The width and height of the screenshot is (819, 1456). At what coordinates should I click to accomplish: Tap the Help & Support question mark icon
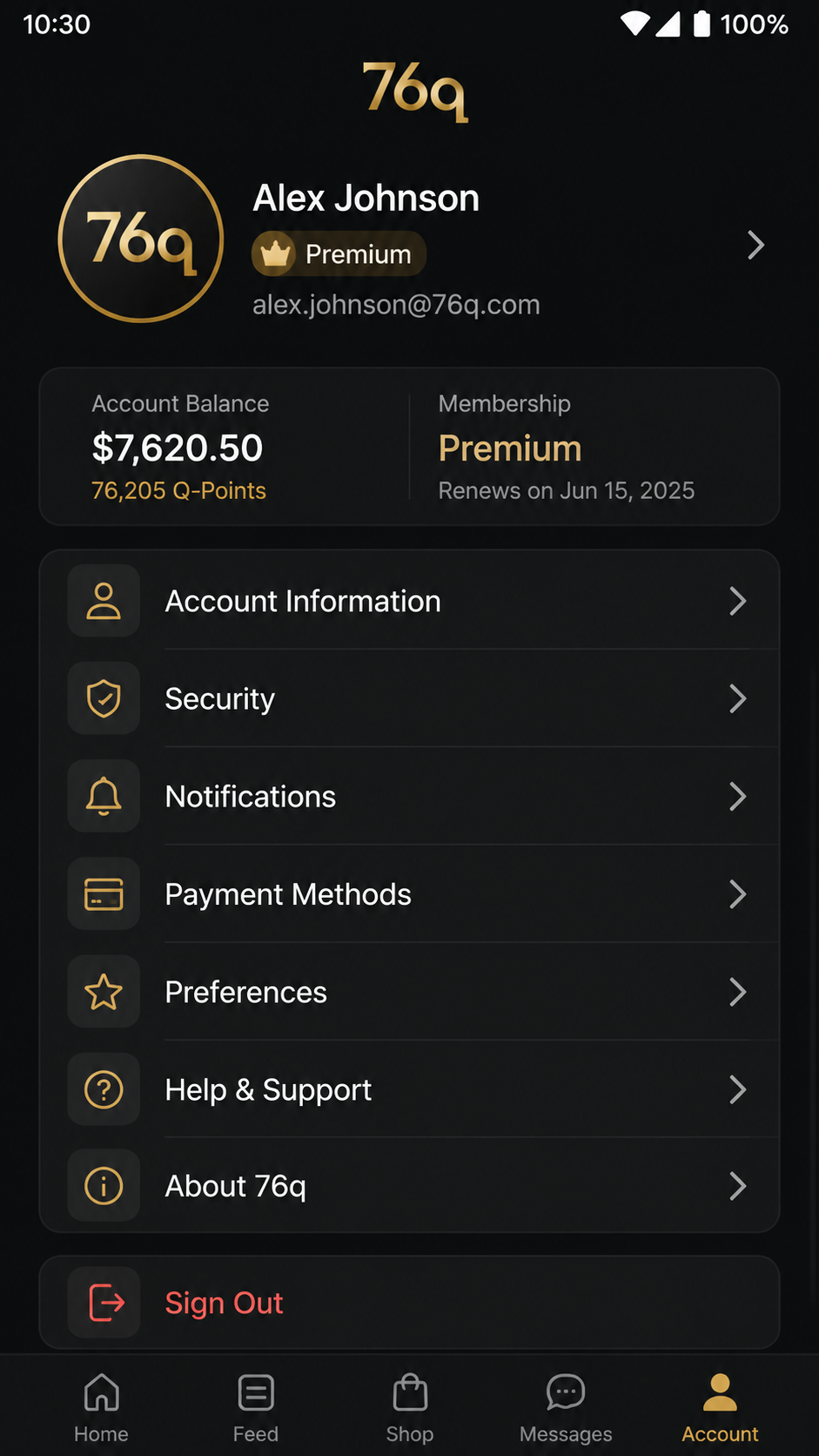click(x=104, y=1089)
